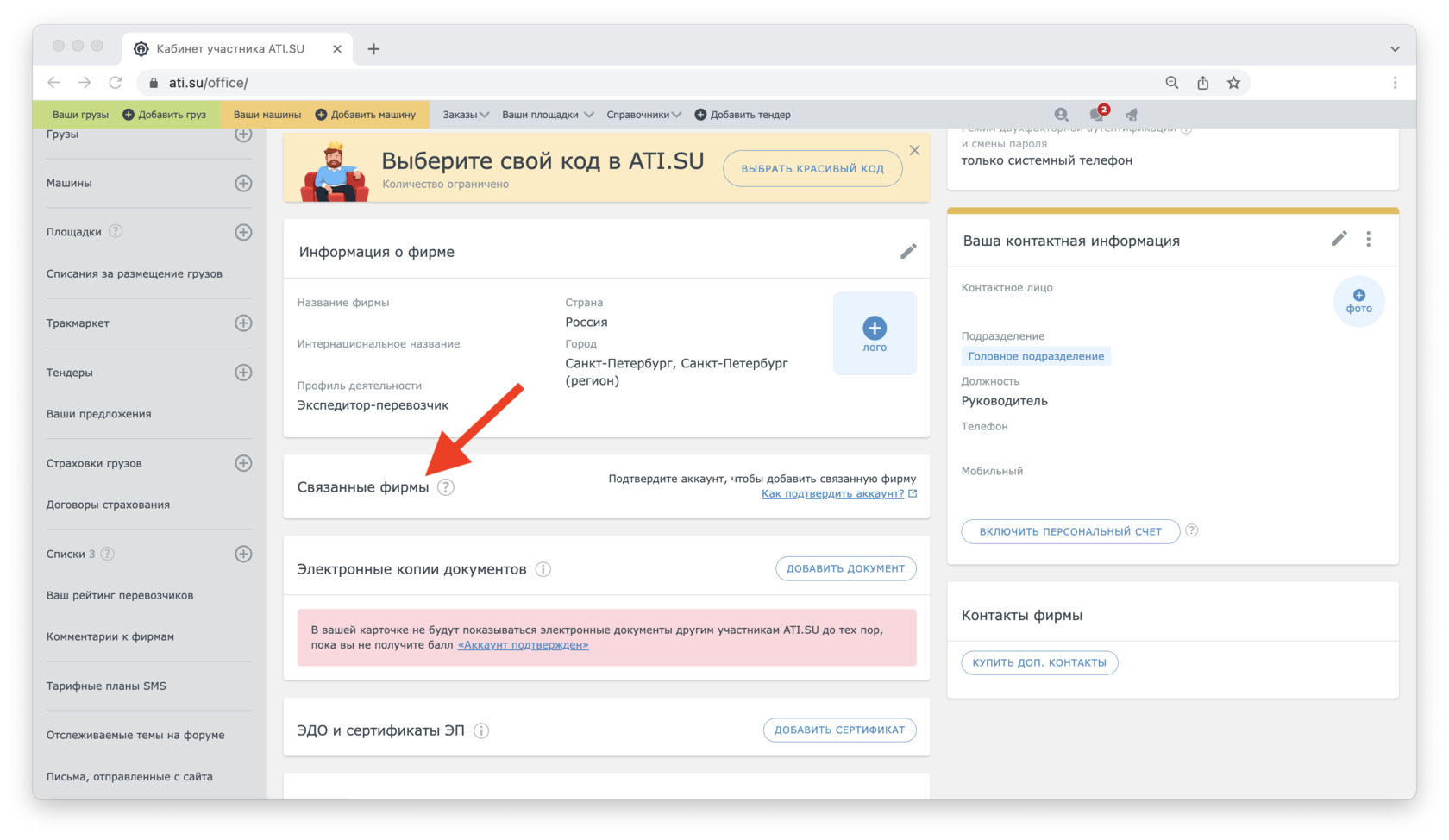Select Добавить груз in top bar
This screenshot has width=1449, height=840.
(x=165, y=115)
